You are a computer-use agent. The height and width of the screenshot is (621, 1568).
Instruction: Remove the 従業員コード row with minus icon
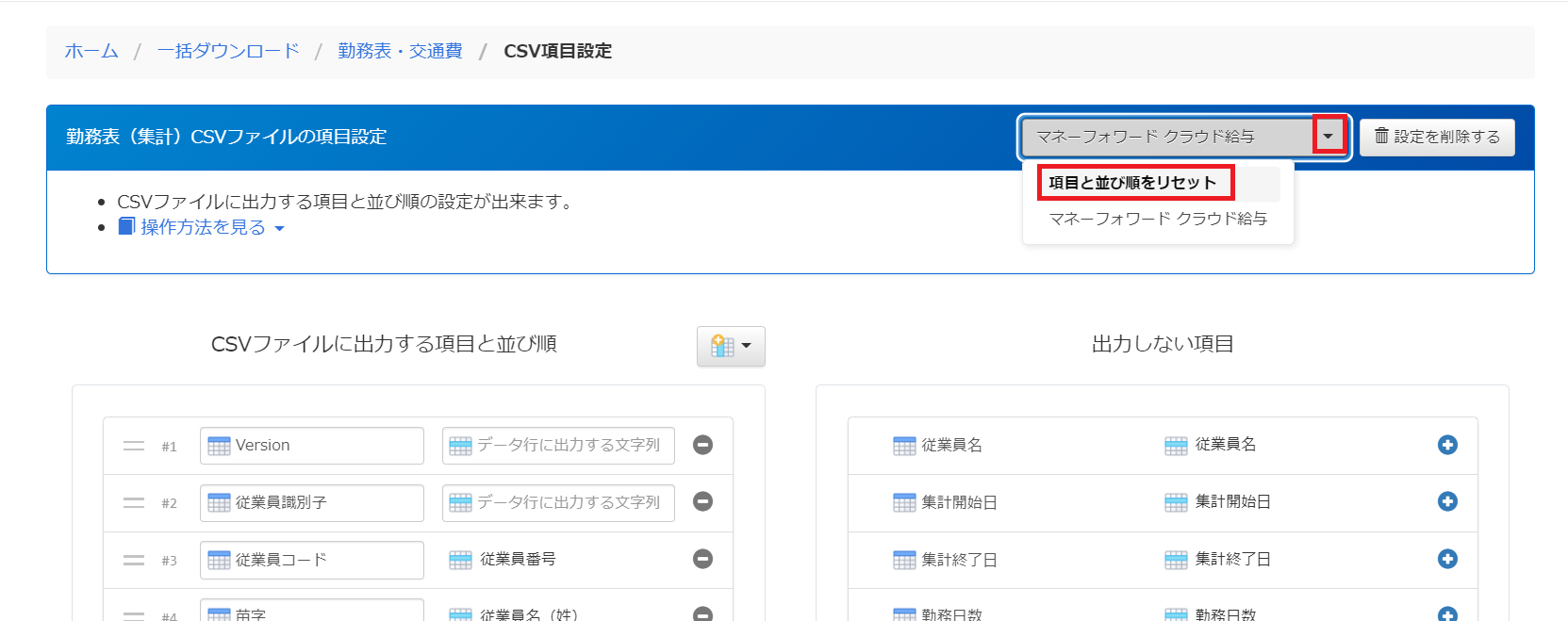click(x=702, y=559)
